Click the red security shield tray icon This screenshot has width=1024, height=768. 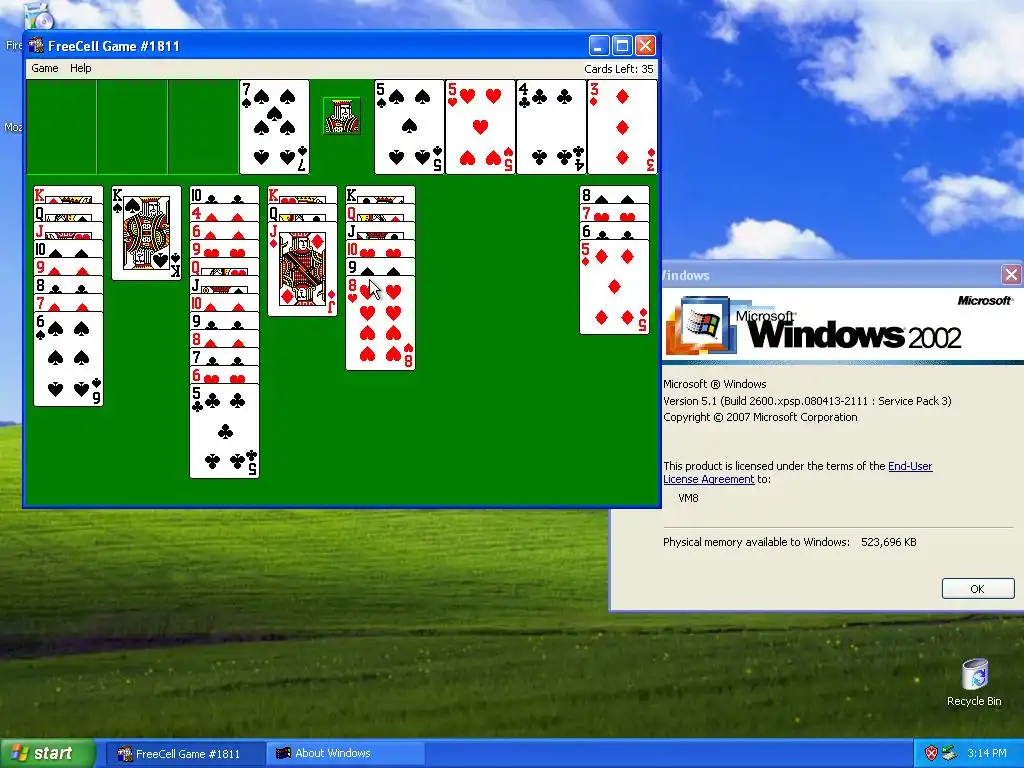click(x=931, y=753)
